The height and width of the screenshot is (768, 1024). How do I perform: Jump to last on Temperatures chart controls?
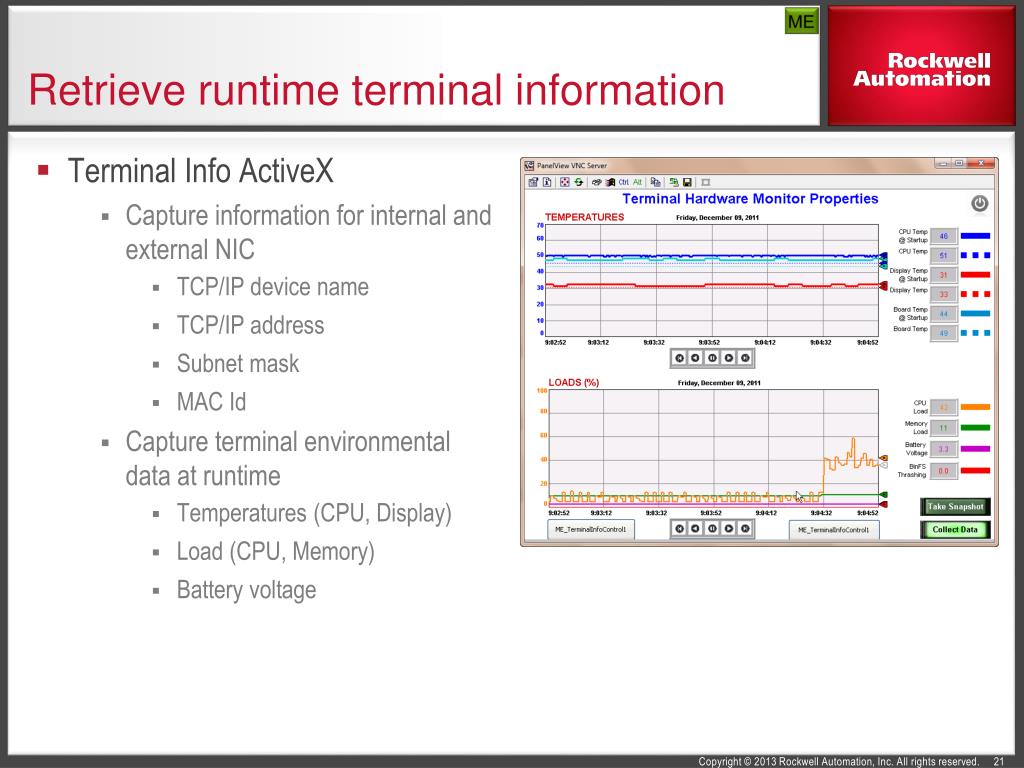[745, 358]
